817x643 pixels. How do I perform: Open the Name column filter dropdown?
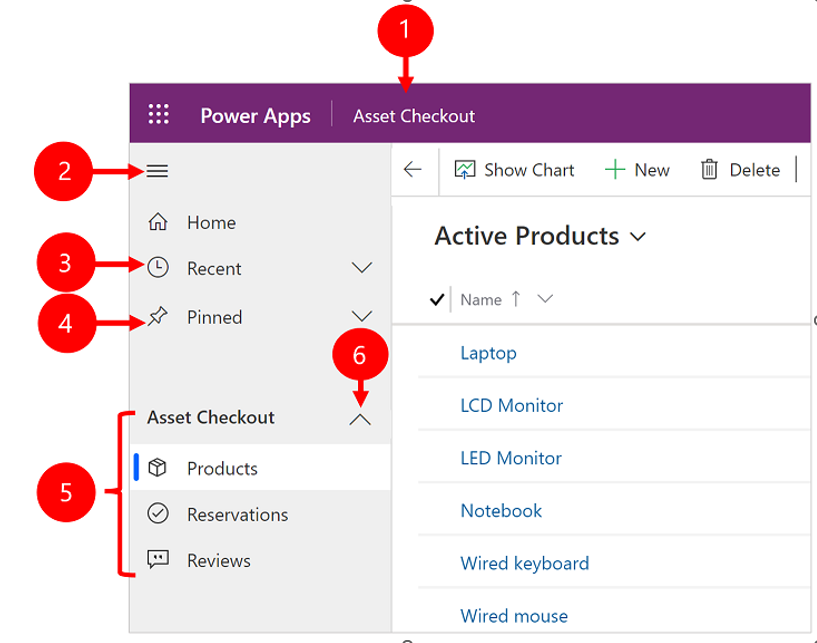tap(545, 299)
